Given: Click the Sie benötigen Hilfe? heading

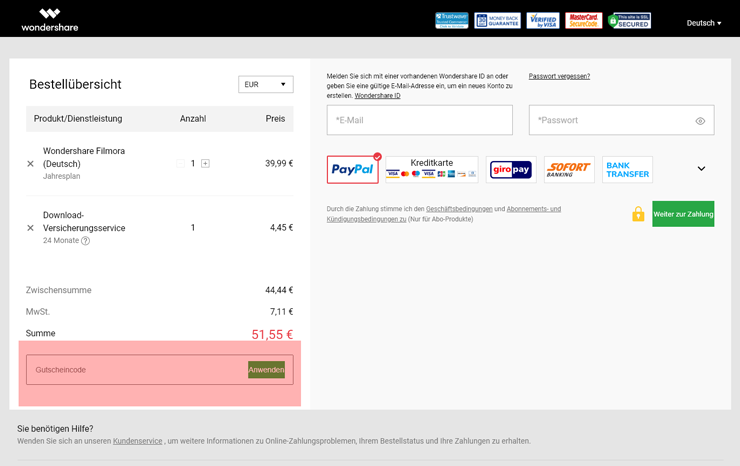Looking at the screenshot, I should point(55,429).
